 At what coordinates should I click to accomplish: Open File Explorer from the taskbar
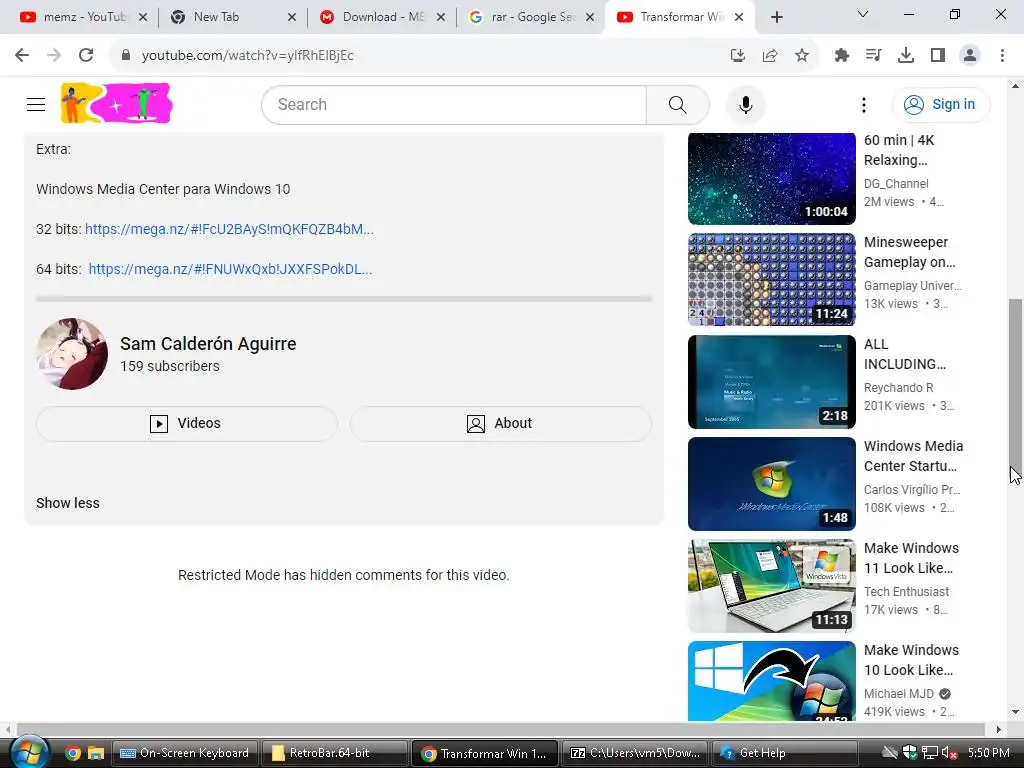[96, 753]
